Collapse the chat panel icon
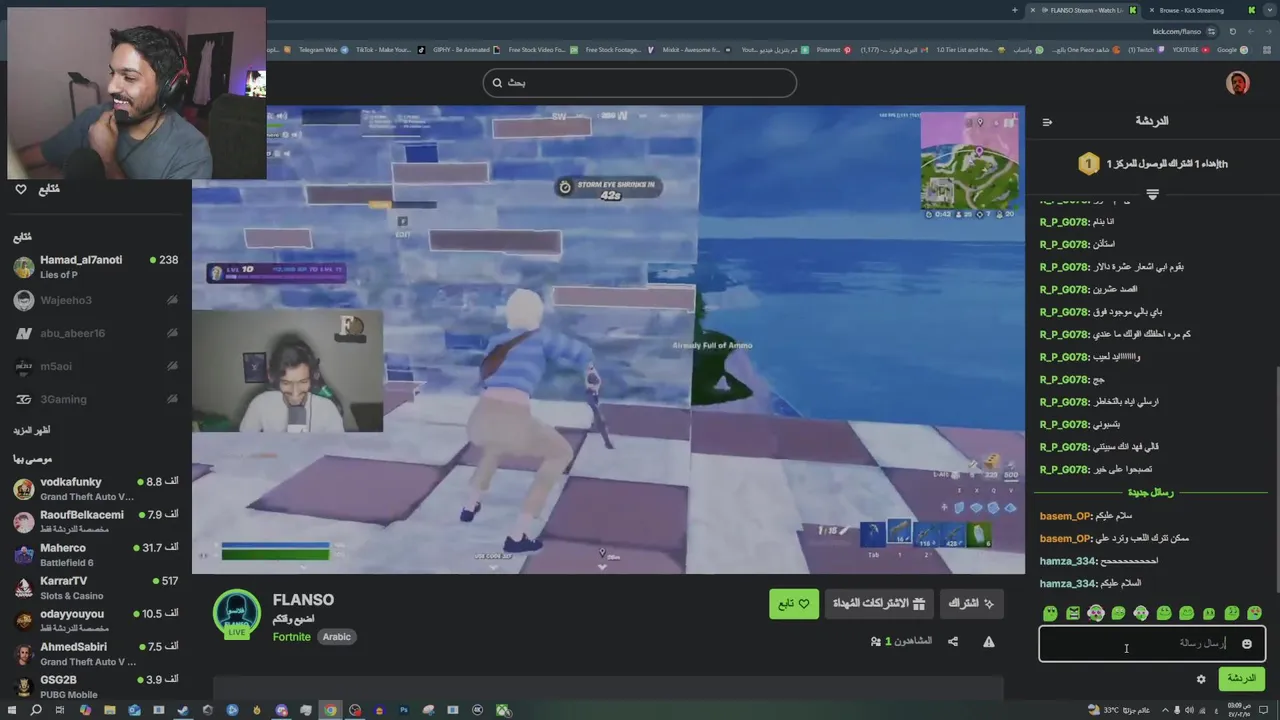1280x720 pixels. [x=1047, y=122]
